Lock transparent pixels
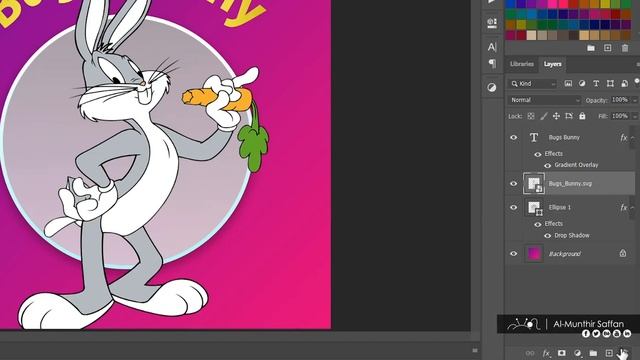The image size is (640, 360). (531, 116)
